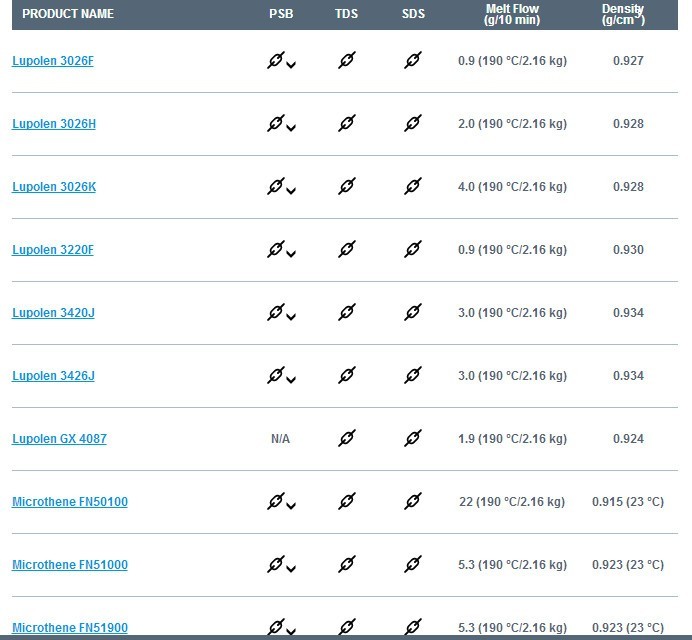Viewport: 692px width, 640px height.
Task: Expand PSB dropdown arrow for Microthene FN50100
Action: [x=291, y=505]
